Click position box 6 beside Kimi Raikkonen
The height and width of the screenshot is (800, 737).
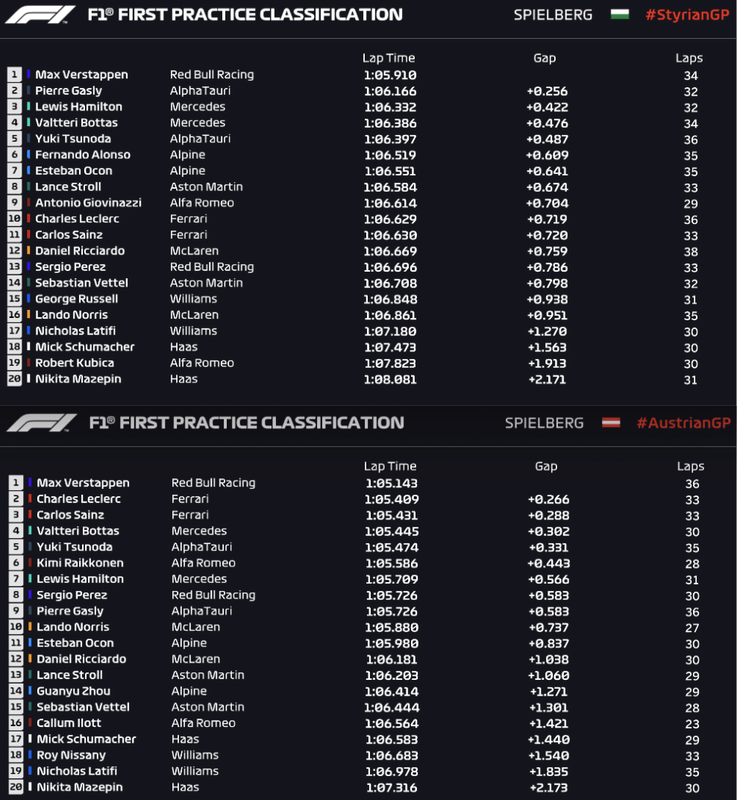pos(15,563)
